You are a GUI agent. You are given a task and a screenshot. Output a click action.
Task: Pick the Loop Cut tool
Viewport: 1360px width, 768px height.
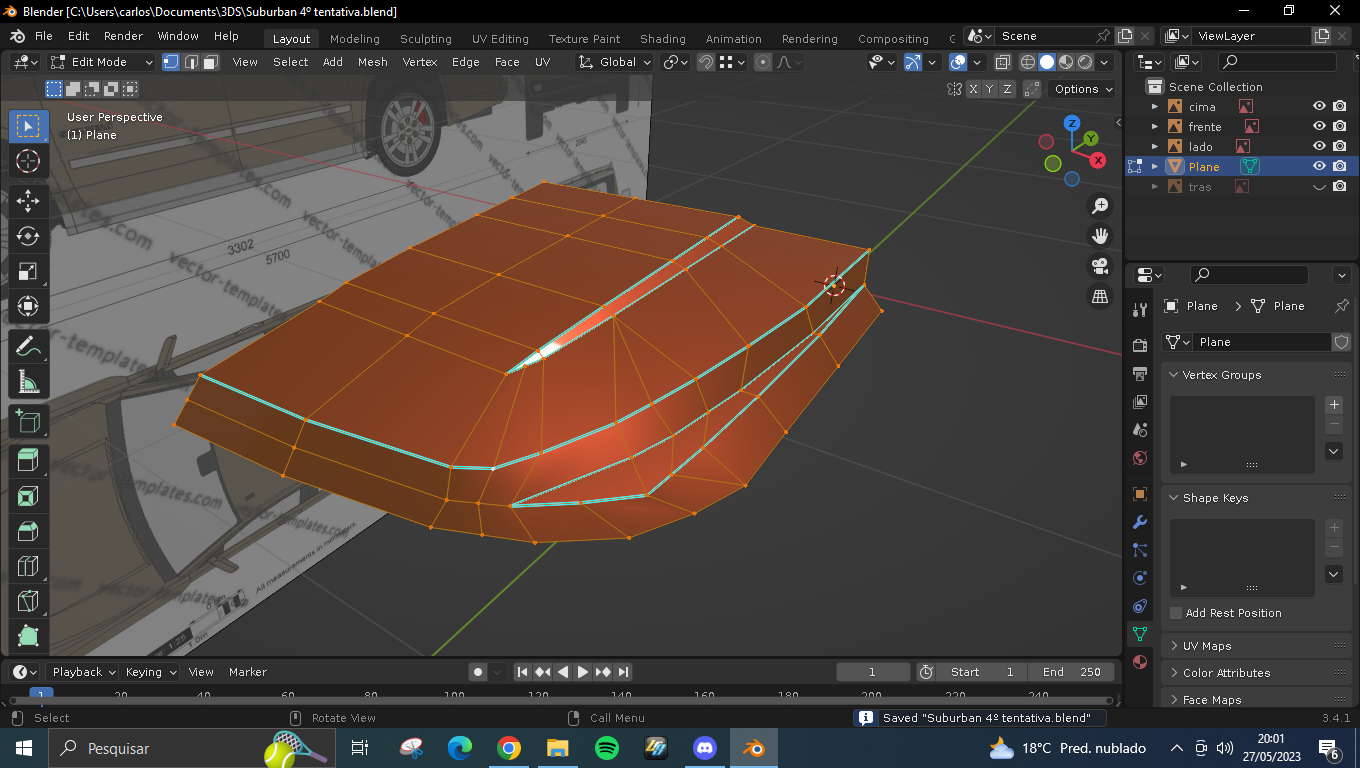(x=28, y=567)
